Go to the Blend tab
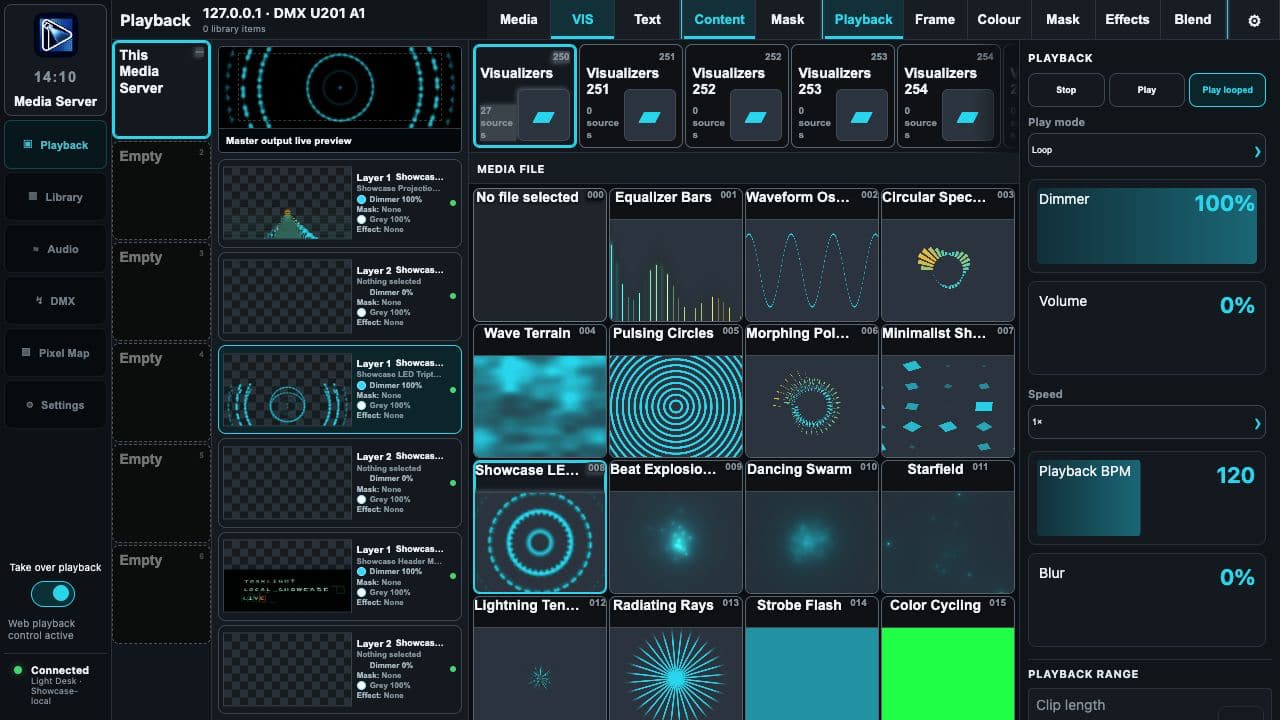Image resolution: width=1280 pixels, height=720 pixels. 1192,19
